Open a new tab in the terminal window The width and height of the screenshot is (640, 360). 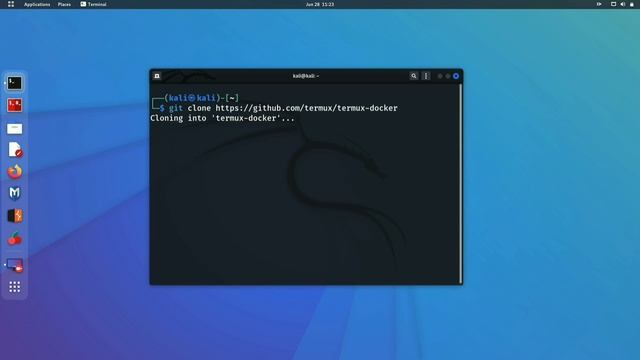[157, 76]
